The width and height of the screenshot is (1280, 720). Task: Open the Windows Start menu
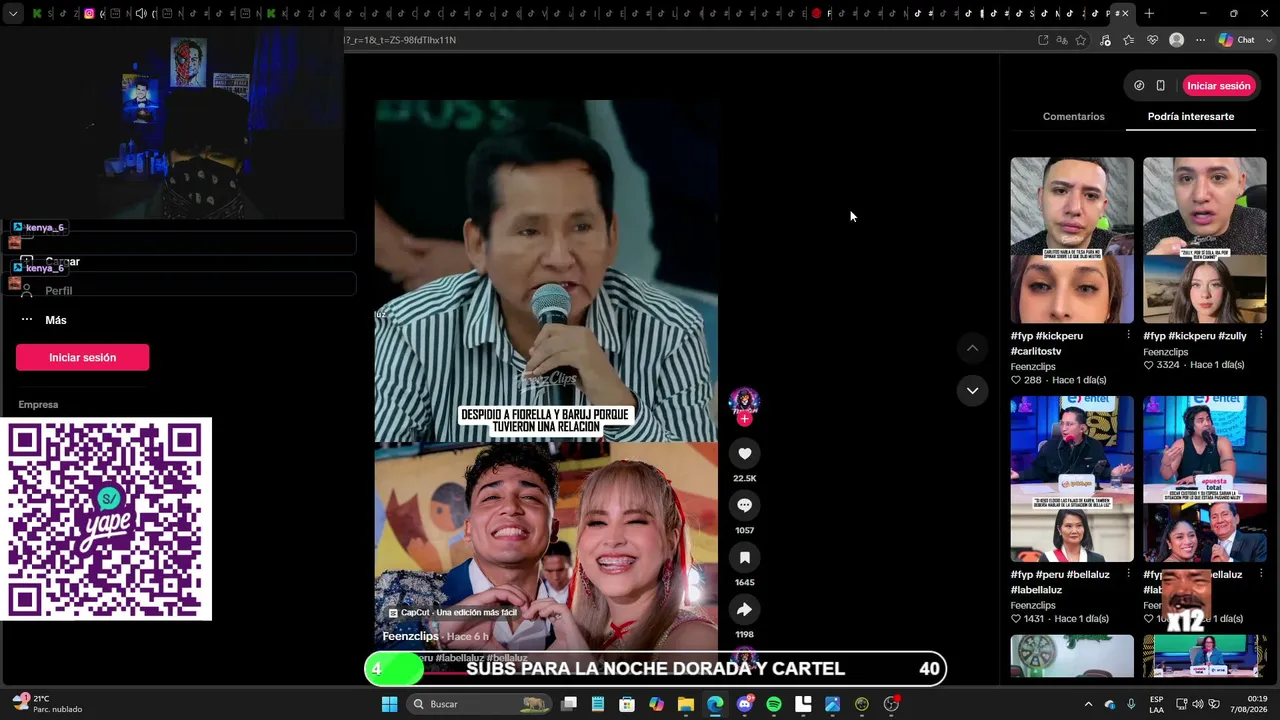click(x=389, y=704)
